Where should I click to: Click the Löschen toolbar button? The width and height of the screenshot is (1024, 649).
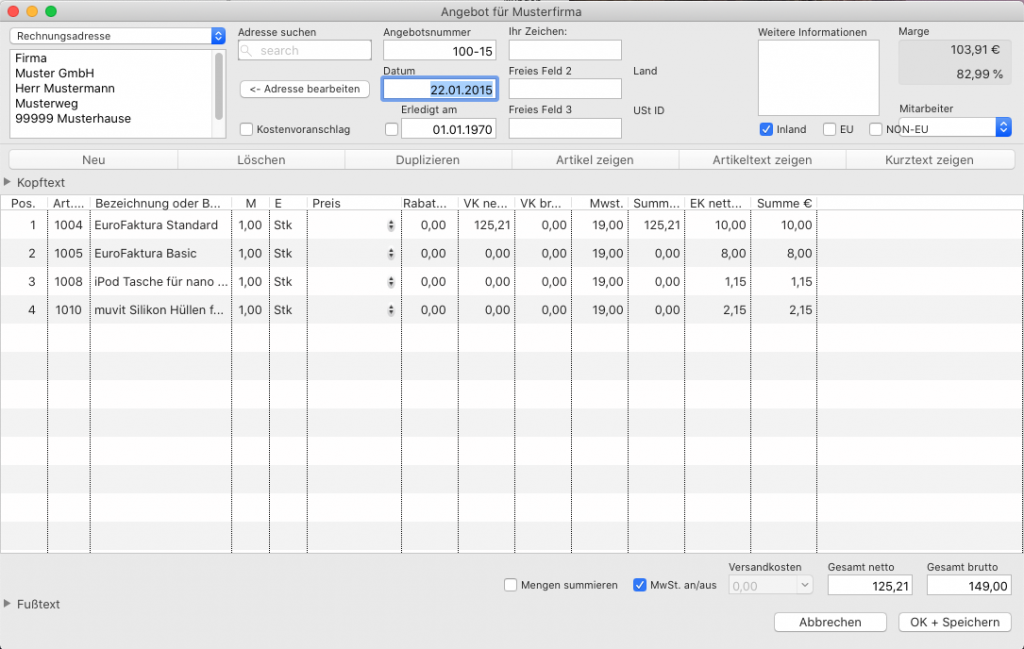261,160
